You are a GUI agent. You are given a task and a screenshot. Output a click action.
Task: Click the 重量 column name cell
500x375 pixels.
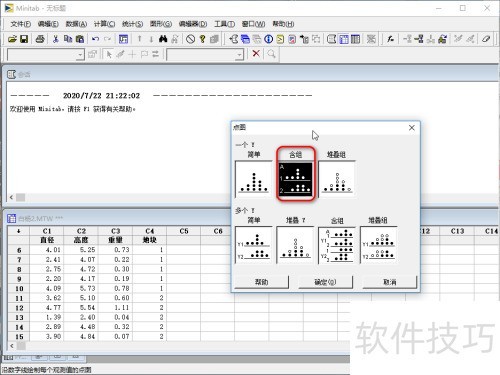pyautogui.click(x=115, y=240)
